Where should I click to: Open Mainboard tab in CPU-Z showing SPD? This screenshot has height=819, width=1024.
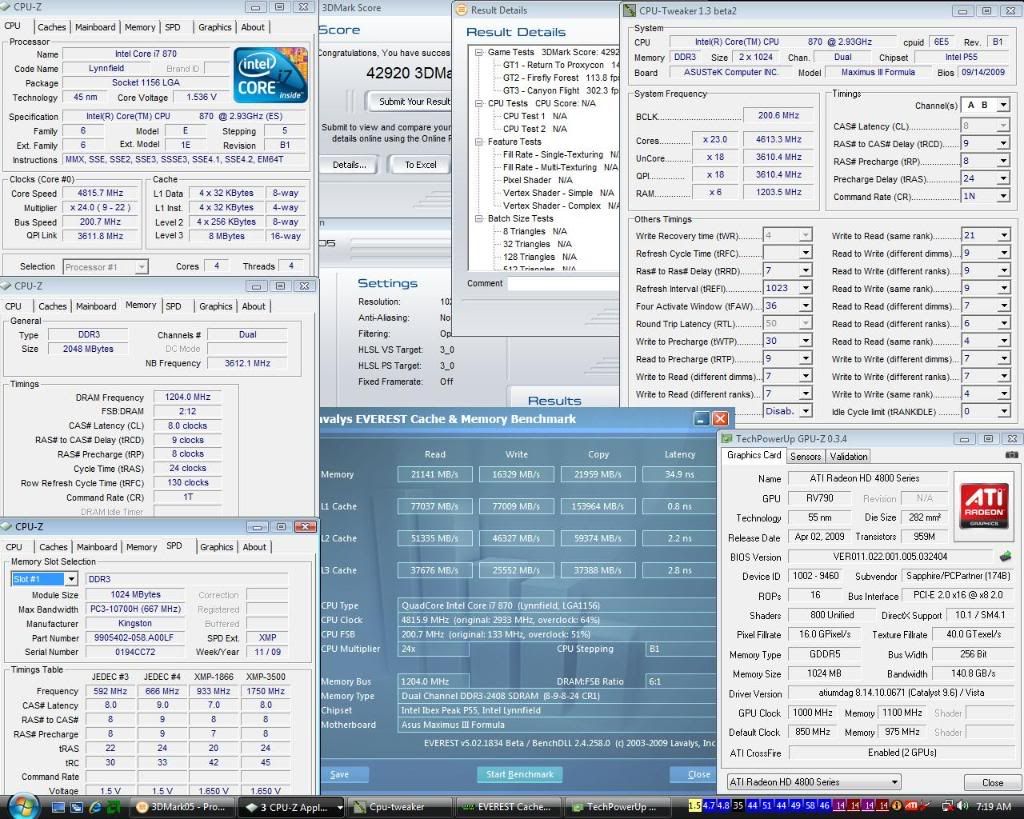coord(97,547)
